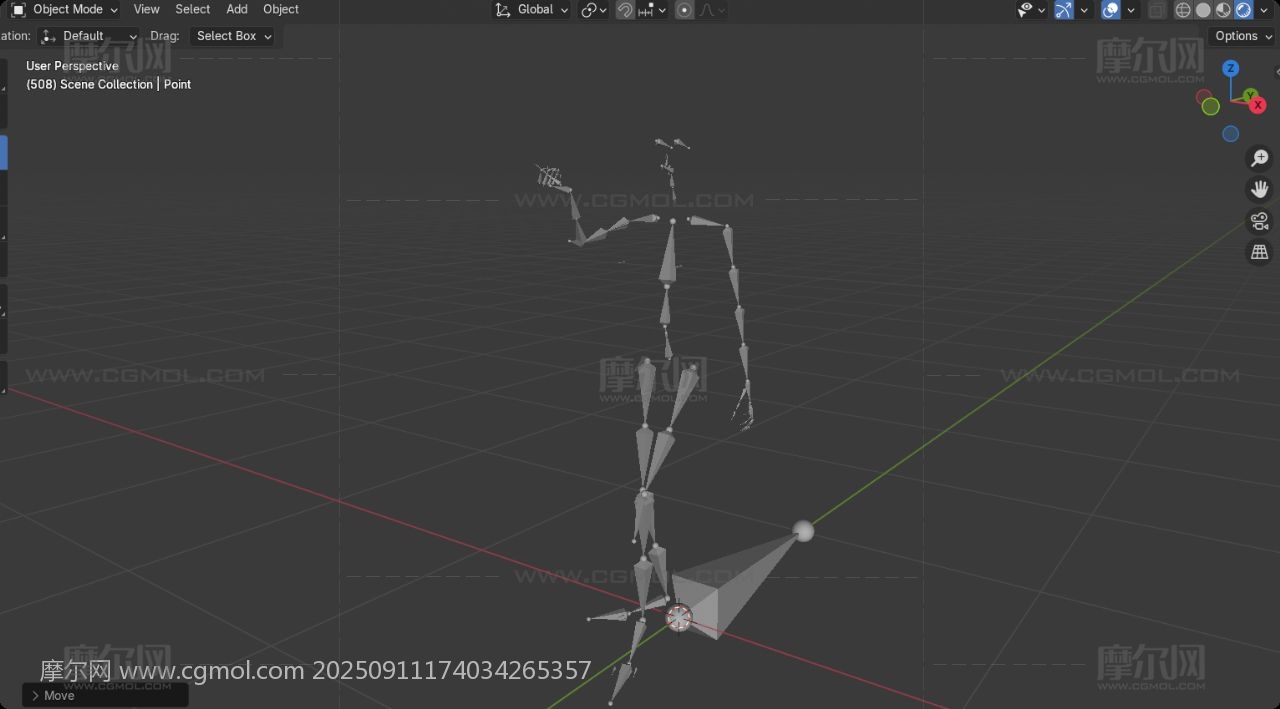Switch to Material Preview shading

(1223, 10)
